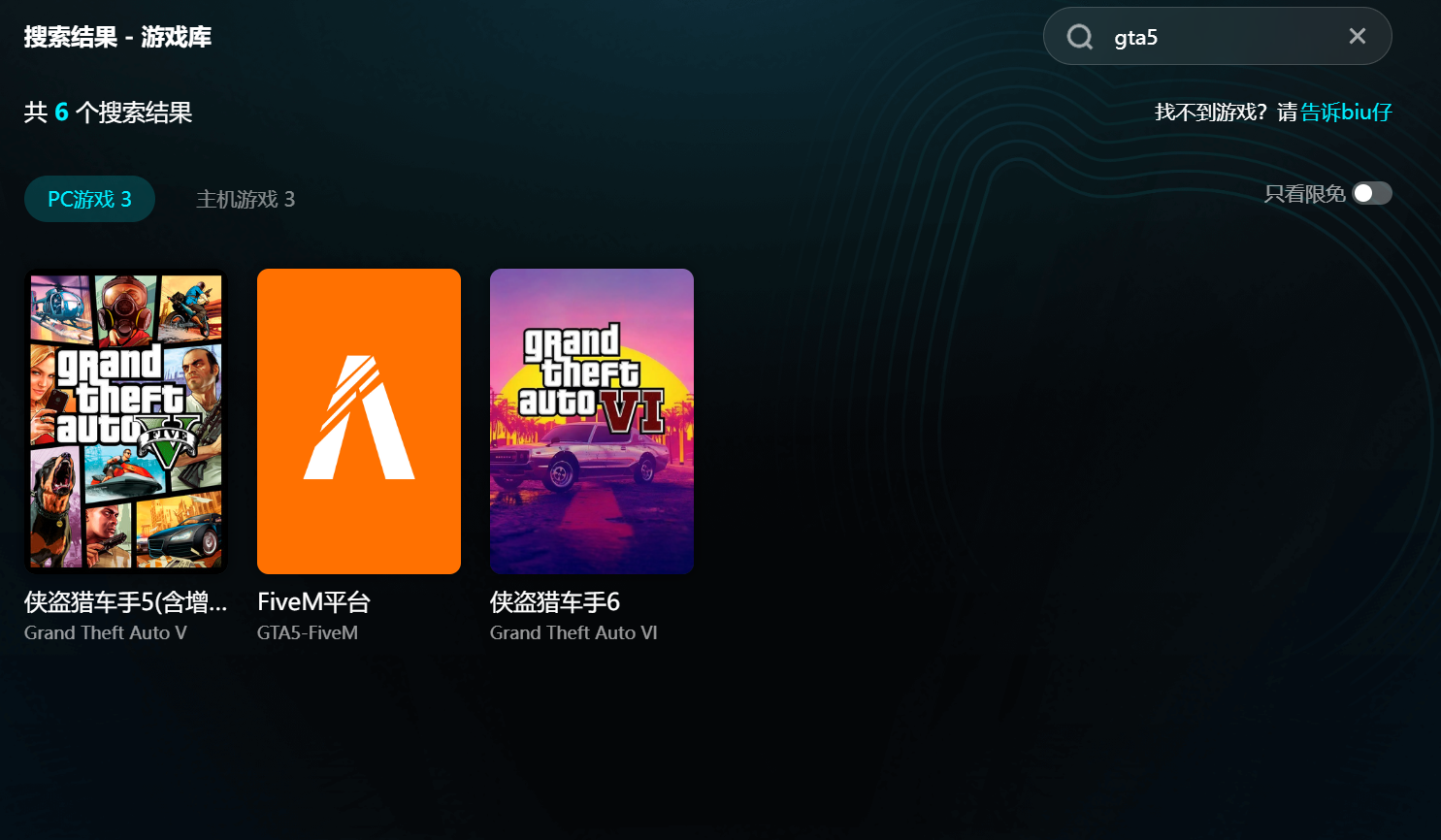Click the magnifier search icon
Image resolution: width=1441 pixels, height=840 pixels.
pyautogui.click(x=1080, y=37)
